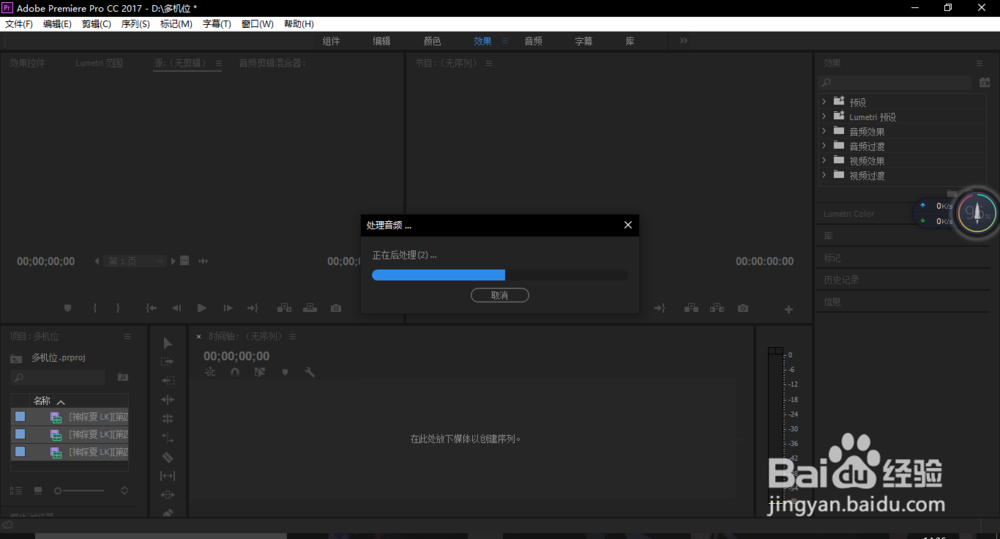
Task: Step forward one frame in source monitor
Action: 228,308
